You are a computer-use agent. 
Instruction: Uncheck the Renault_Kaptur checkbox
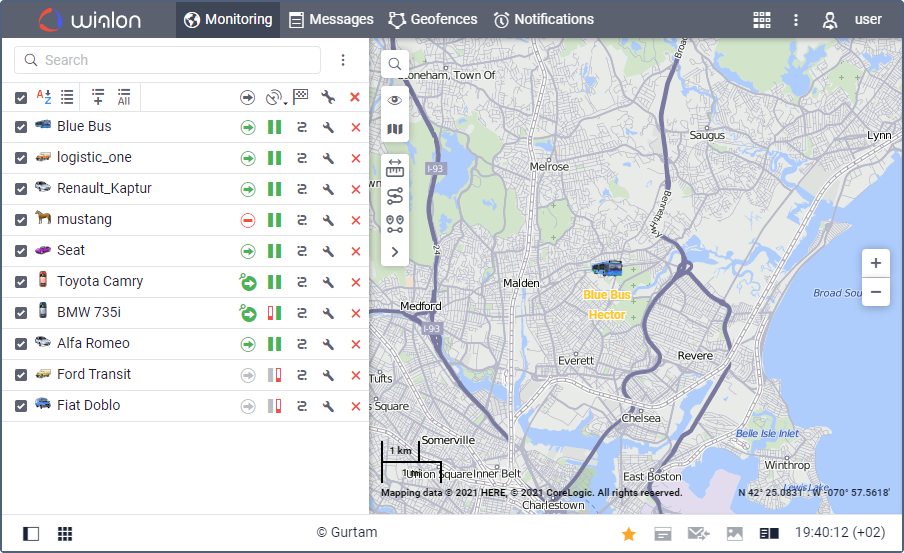pos(21,189)
